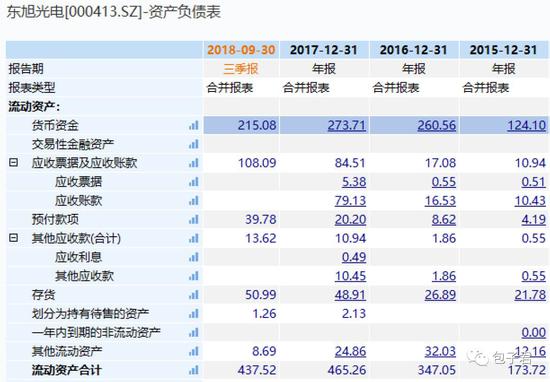The image size is (550, 382).
Task: Open 货币资金 value 260.56 link
Action: (x=437, y=125)
